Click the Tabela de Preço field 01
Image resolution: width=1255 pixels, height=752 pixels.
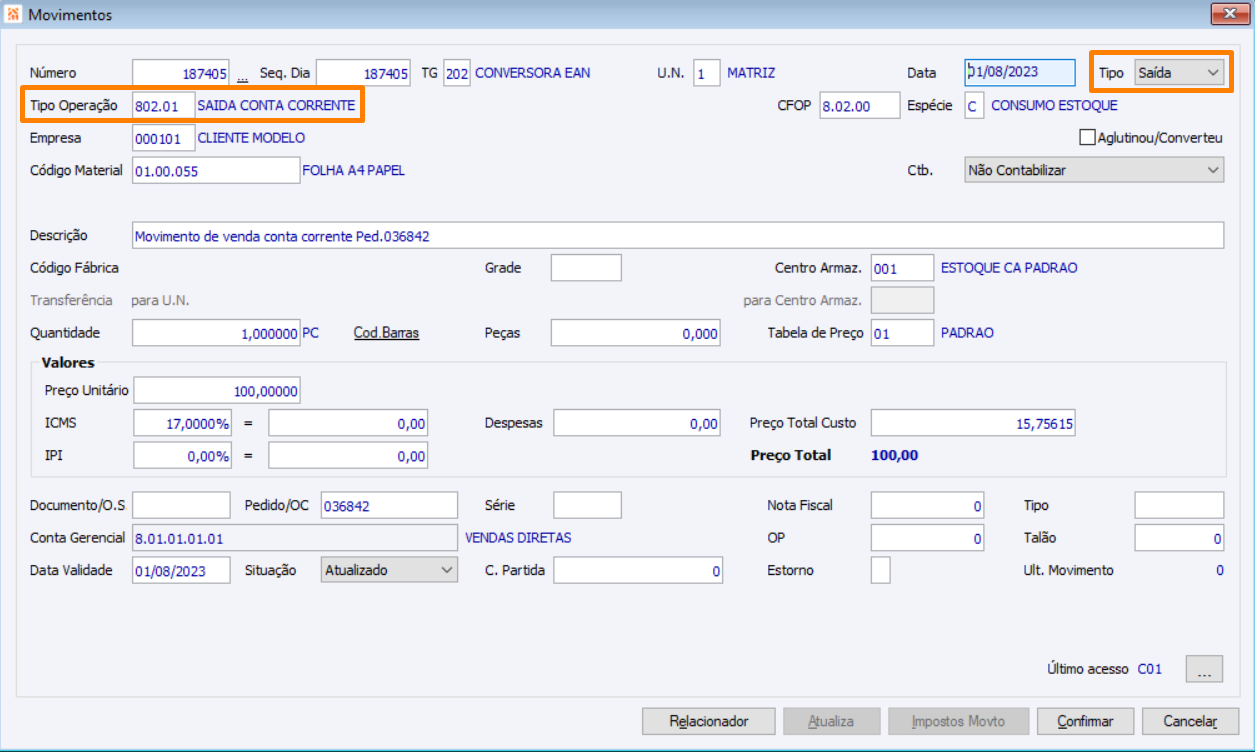pos(902,333)
